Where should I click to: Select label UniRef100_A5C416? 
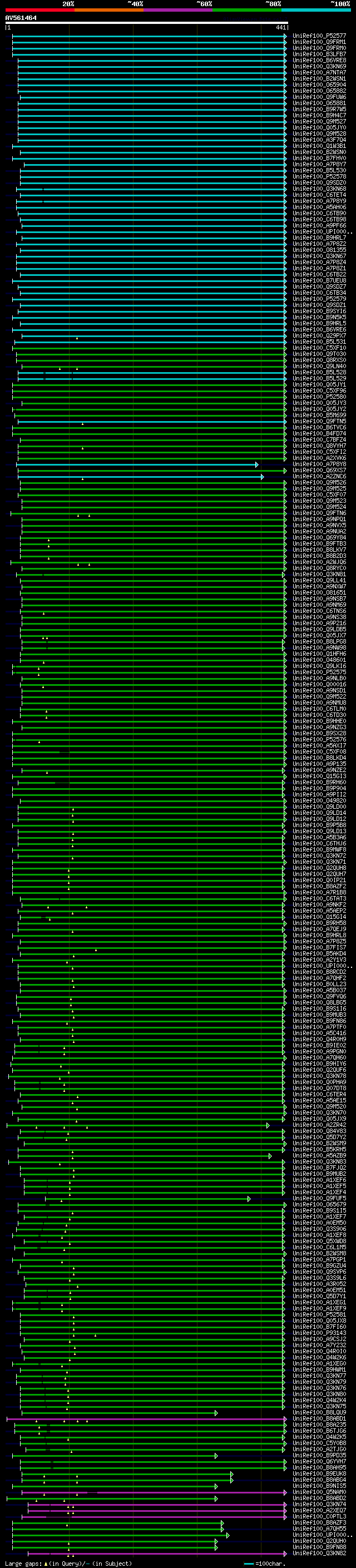(319, 1033)
